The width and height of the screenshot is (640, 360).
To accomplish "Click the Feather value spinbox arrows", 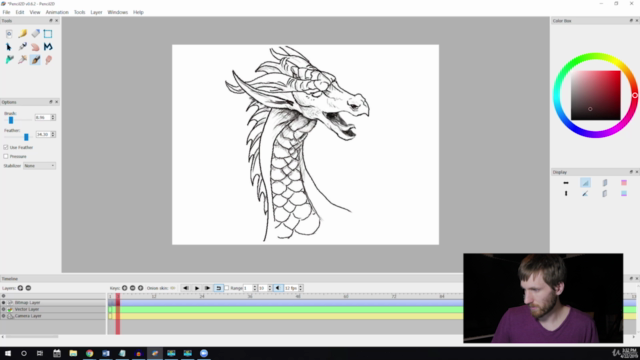I will point(53,134).
